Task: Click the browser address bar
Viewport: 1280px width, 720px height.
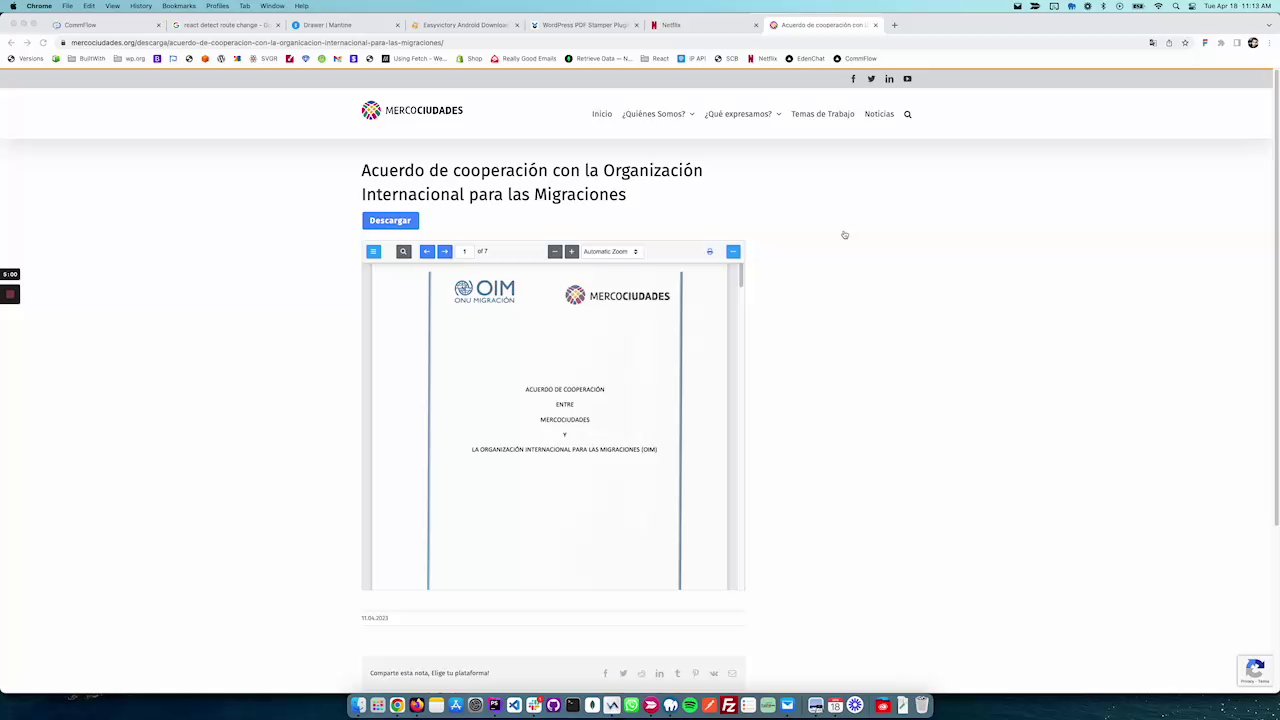Action: pyautogui.click(x=600, y=43)
